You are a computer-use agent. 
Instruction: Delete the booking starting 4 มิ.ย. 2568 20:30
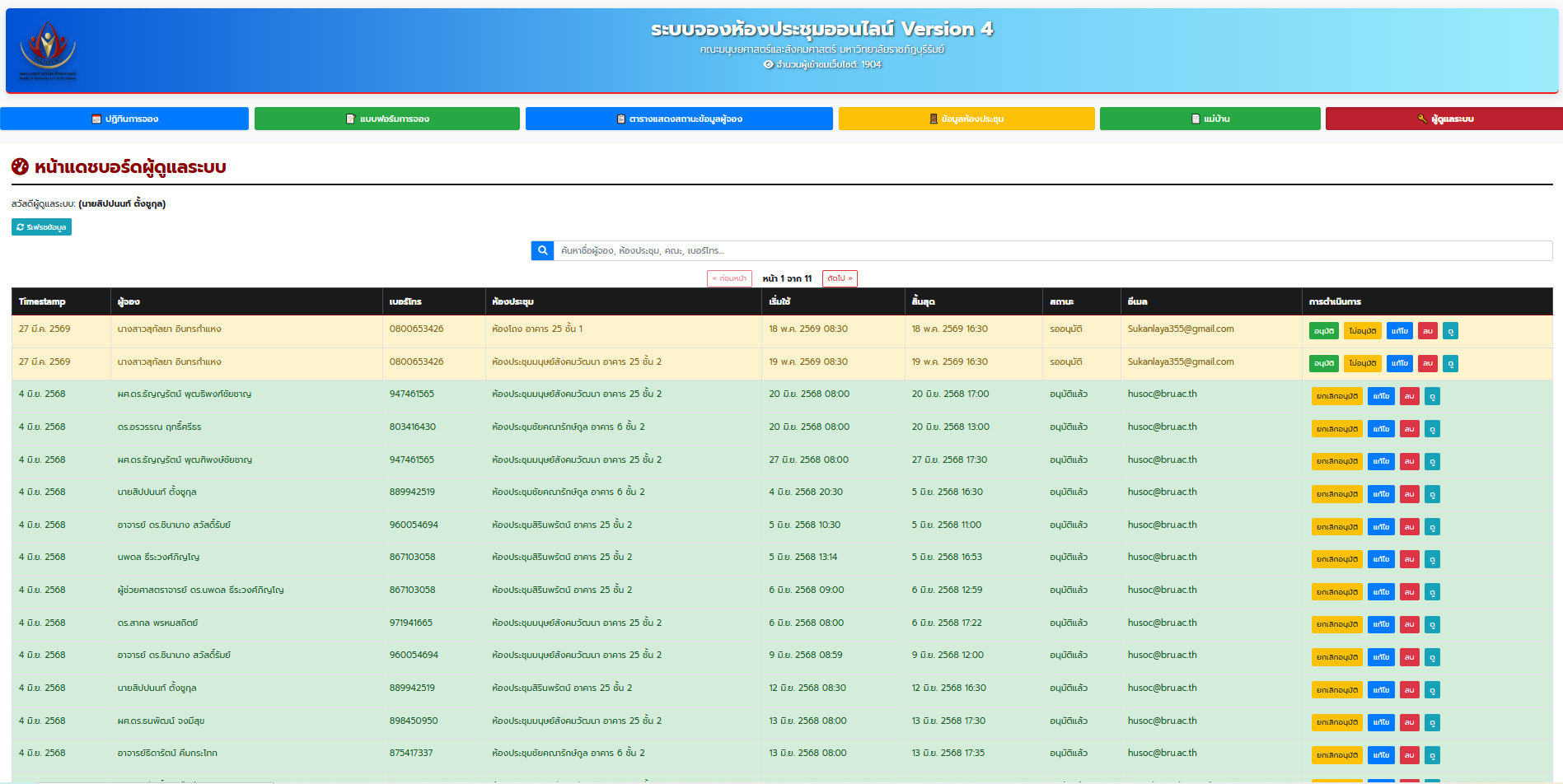[1410, 494]
